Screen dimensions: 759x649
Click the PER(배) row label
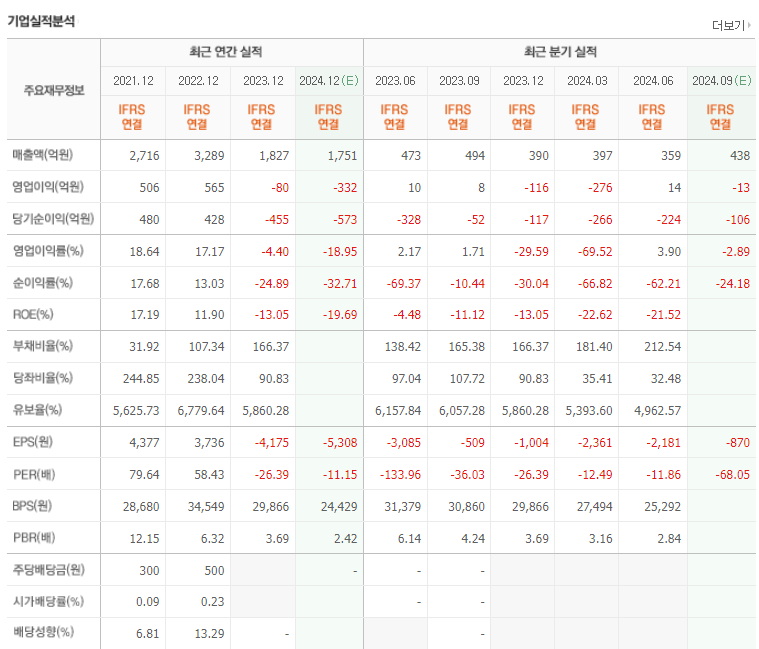click(34, 474)
